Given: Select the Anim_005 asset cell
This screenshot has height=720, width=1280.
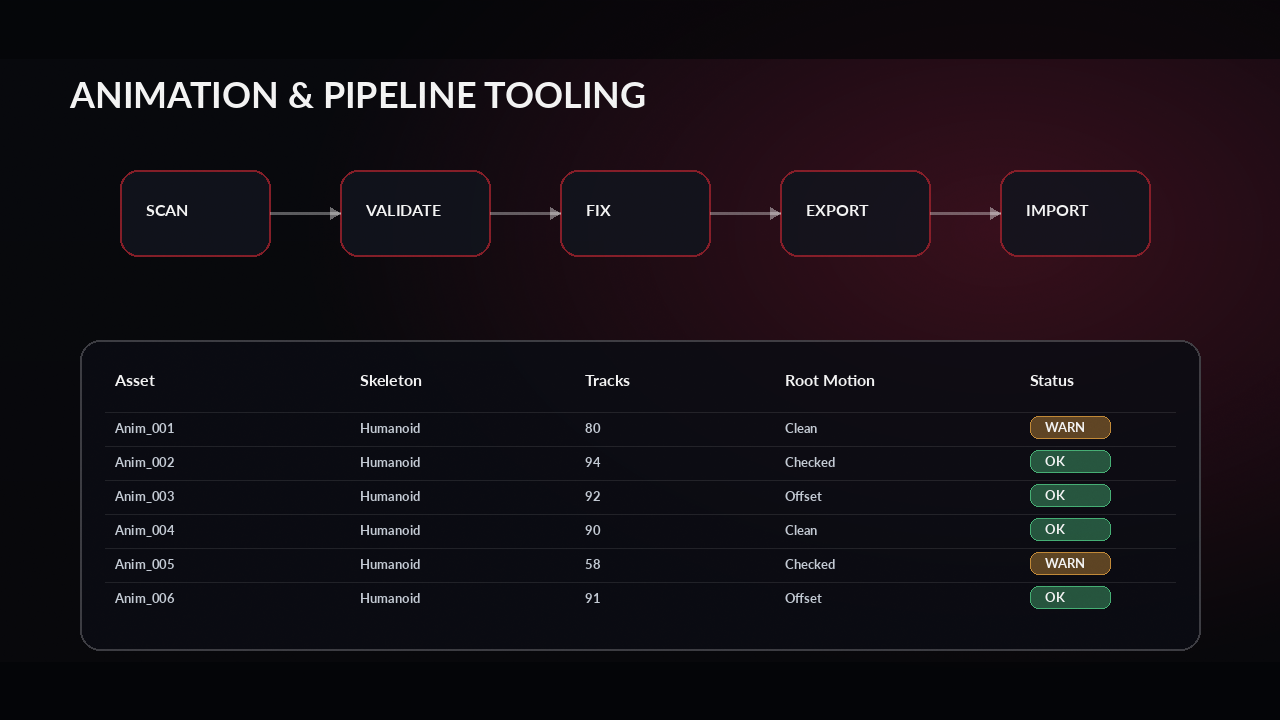Looking at the screenshot, I should pos(145,564).
